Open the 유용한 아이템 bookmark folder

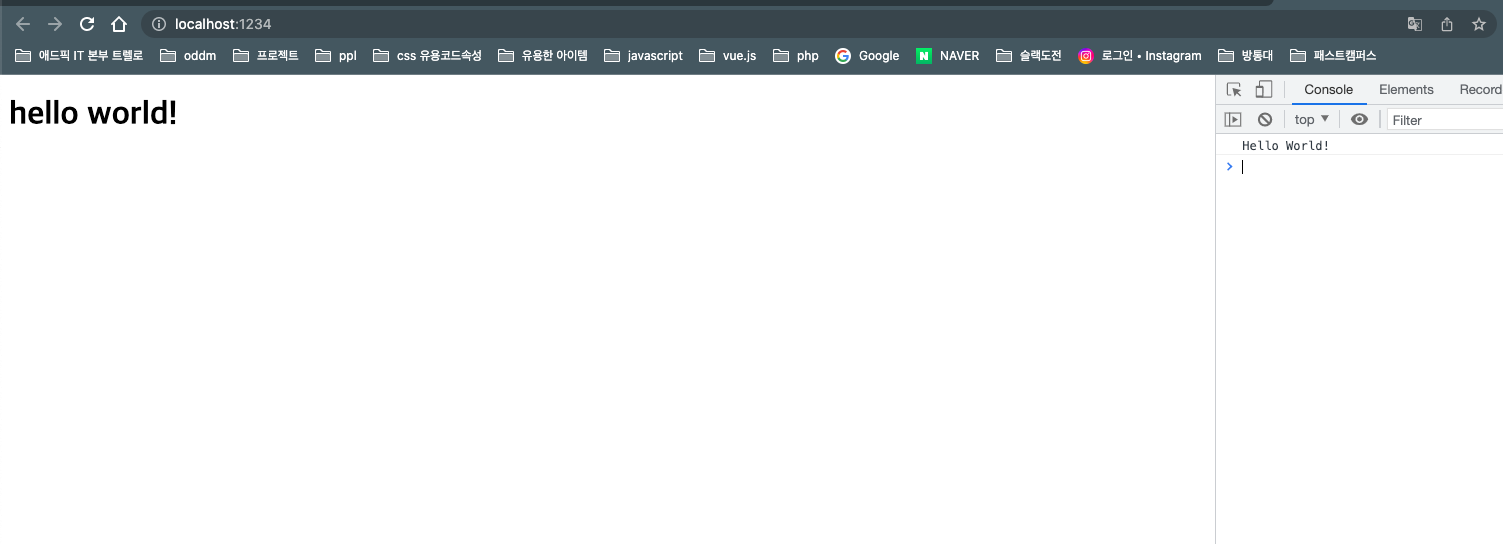543,56
